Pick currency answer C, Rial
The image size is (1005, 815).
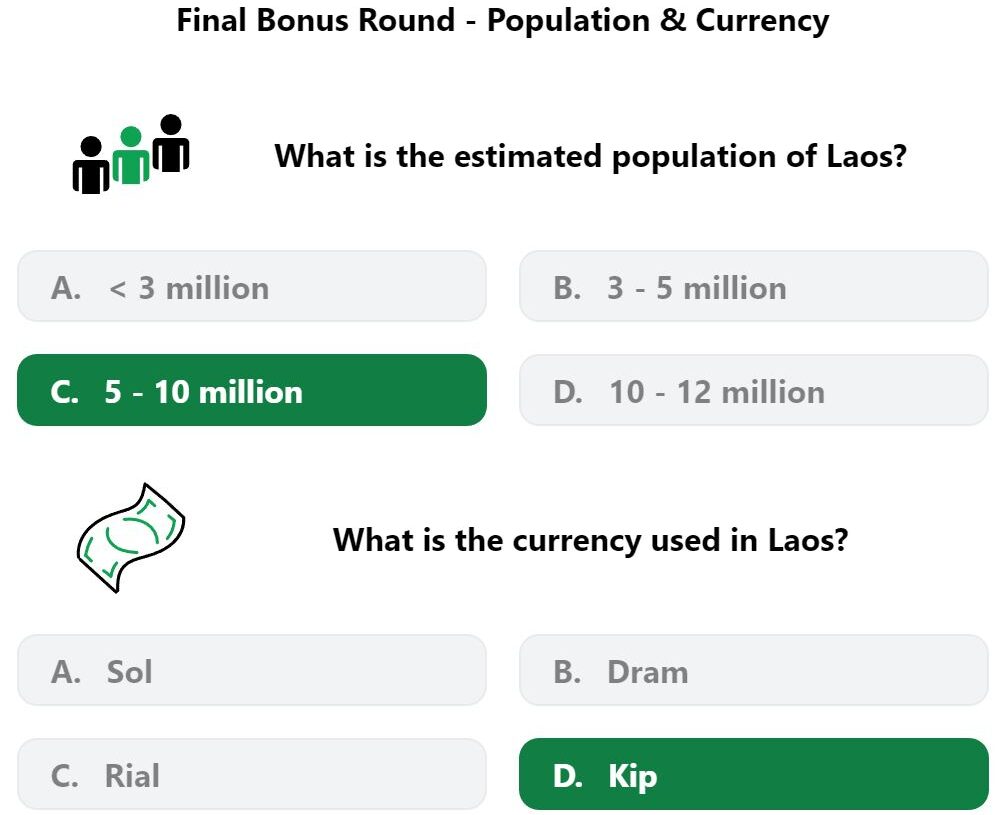(252, 774)
